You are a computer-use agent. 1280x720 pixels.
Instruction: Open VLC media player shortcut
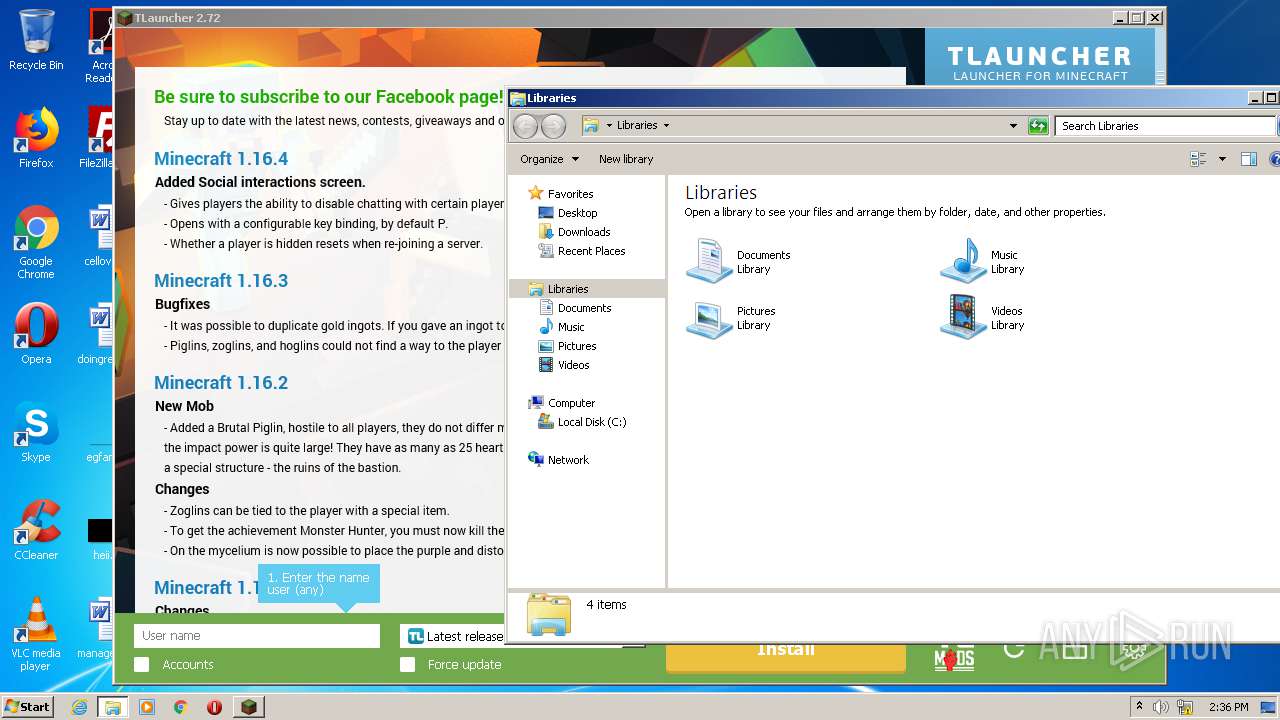36,634
